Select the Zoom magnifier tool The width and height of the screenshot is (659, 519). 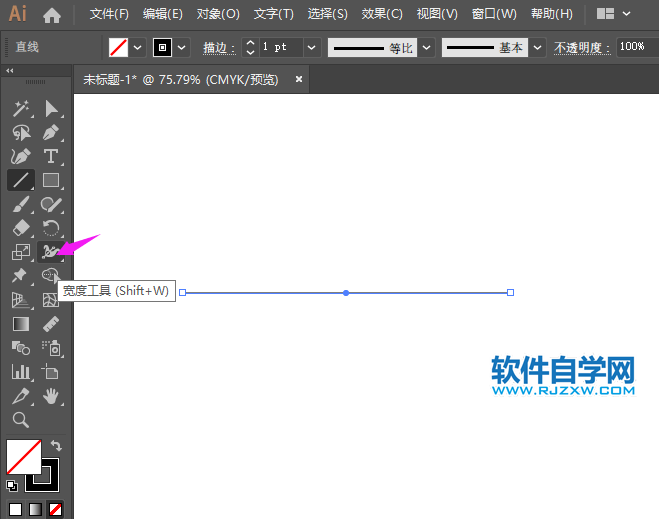point(20,420)
